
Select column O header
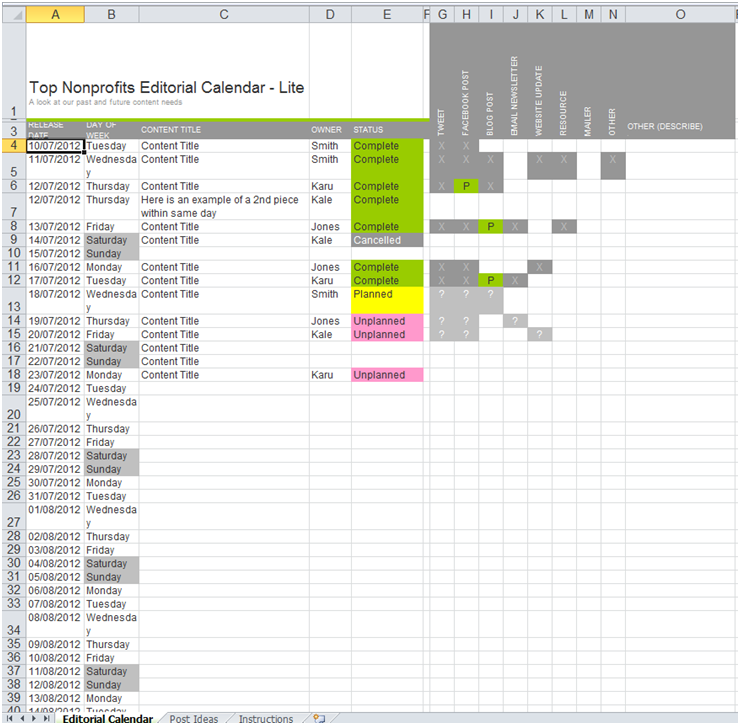[x=680, y=15]
